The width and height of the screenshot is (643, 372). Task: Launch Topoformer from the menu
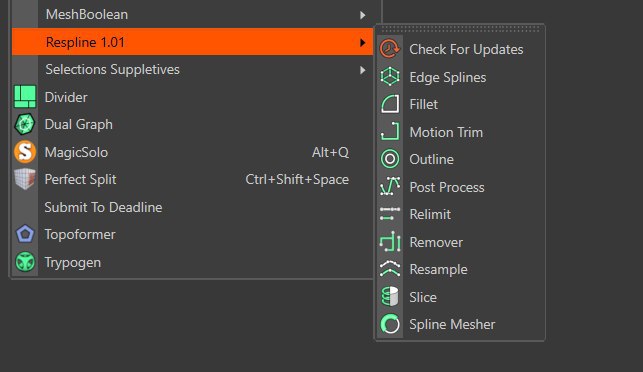click(x=192, y=234)
